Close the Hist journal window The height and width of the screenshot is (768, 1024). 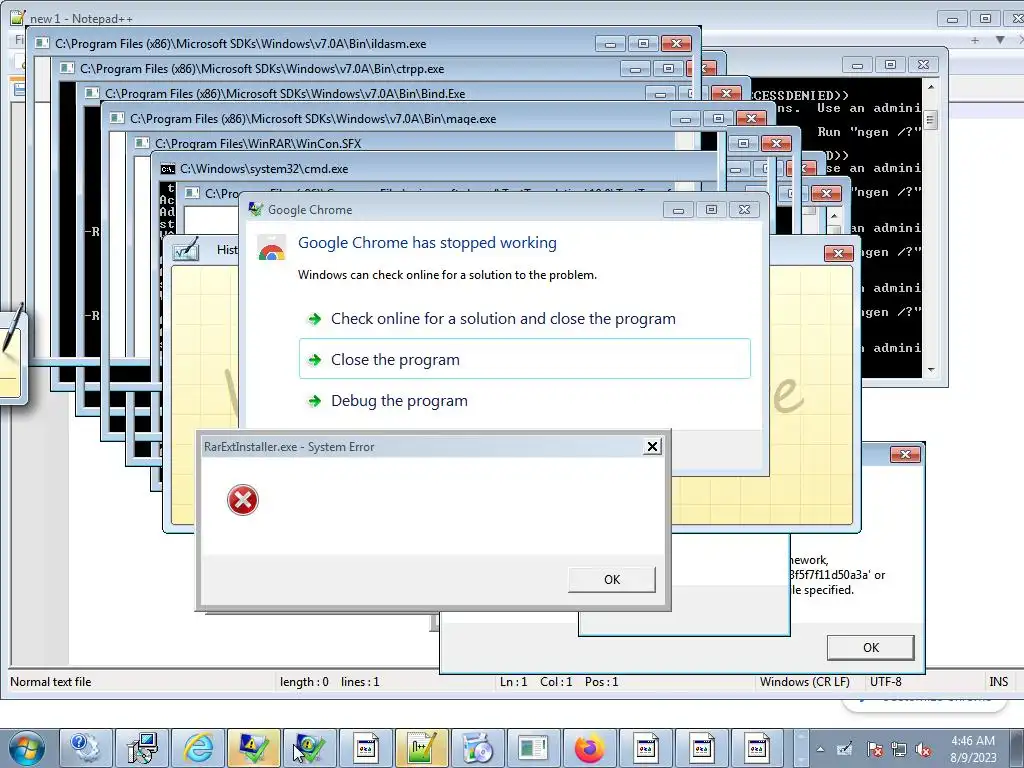[x=839, y=253]
